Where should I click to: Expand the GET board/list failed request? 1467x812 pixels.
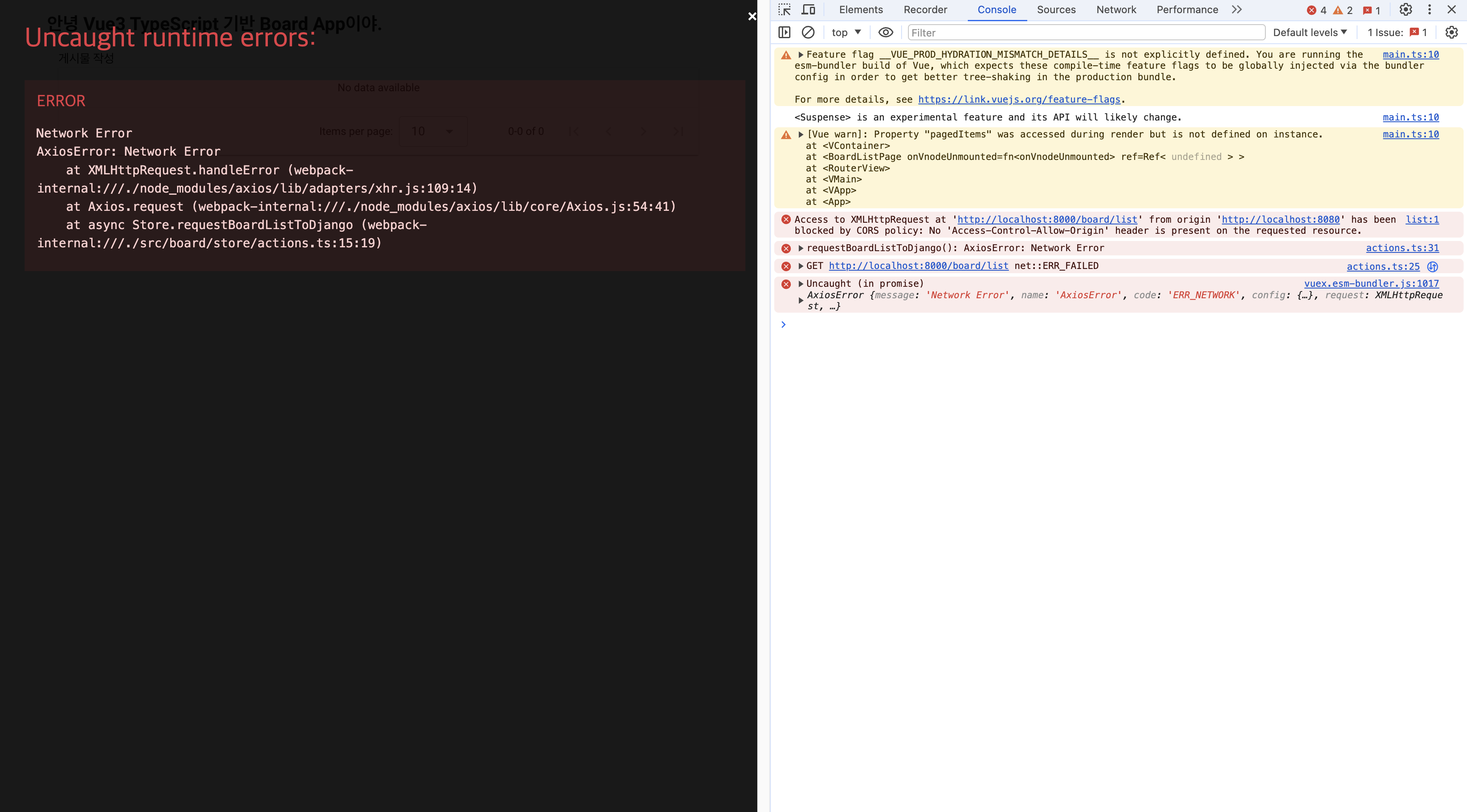coord(801,266)
